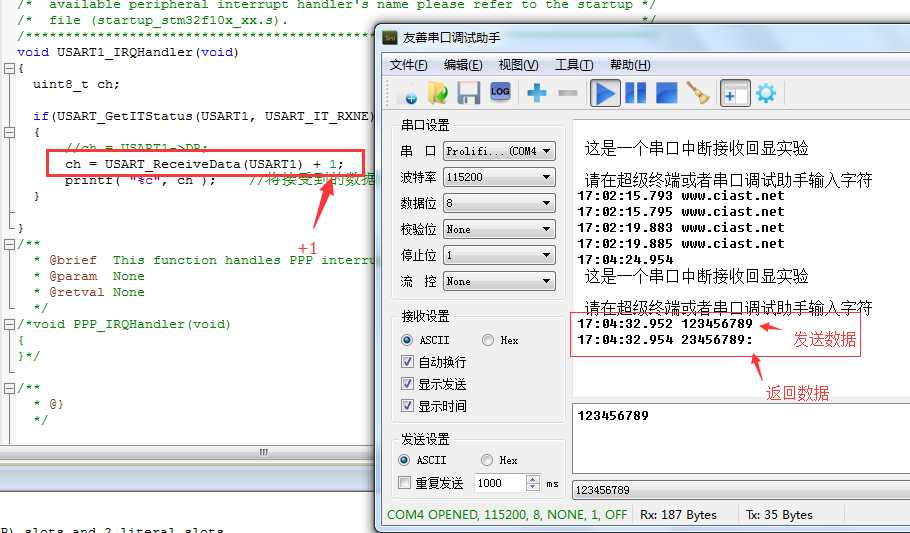The height and width of the screenshot is (533, 910).
Task: Toggle the side panel layout icon
Action: pyautogui.click(x=735, y=93)
